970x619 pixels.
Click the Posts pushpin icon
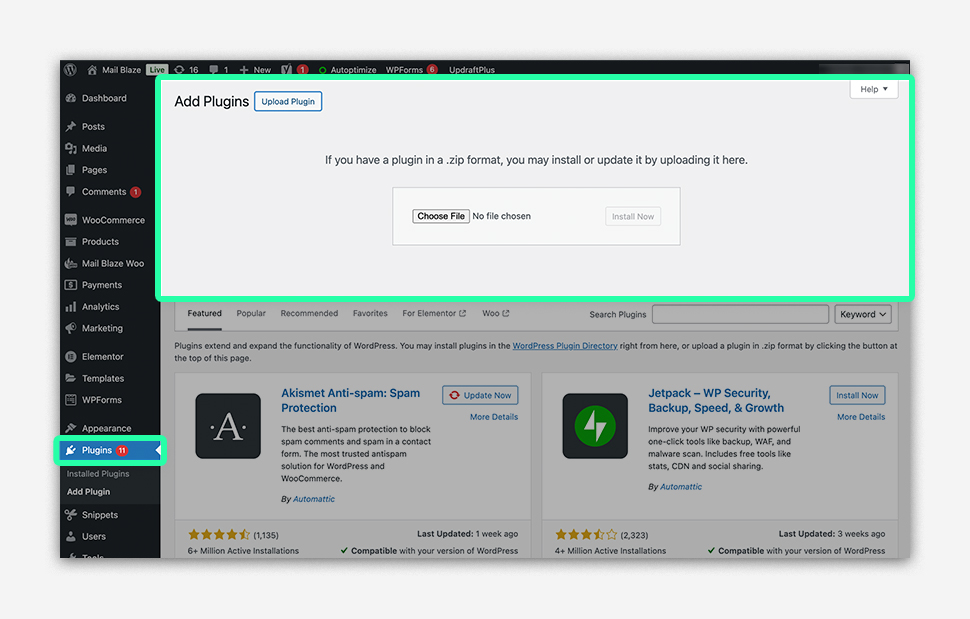pos(71,126)
